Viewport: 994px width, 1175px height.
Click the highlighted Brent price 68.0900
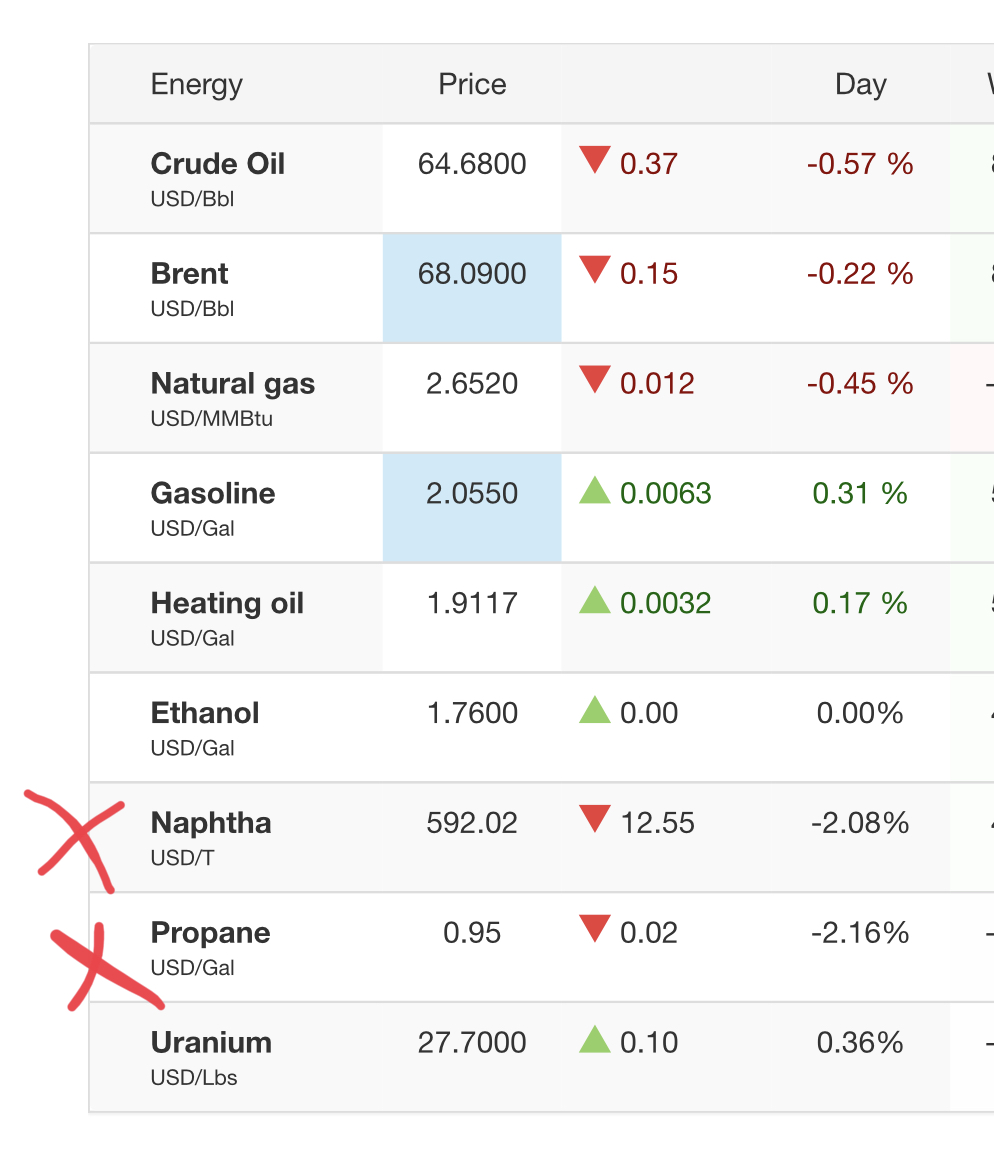point(472,274)
